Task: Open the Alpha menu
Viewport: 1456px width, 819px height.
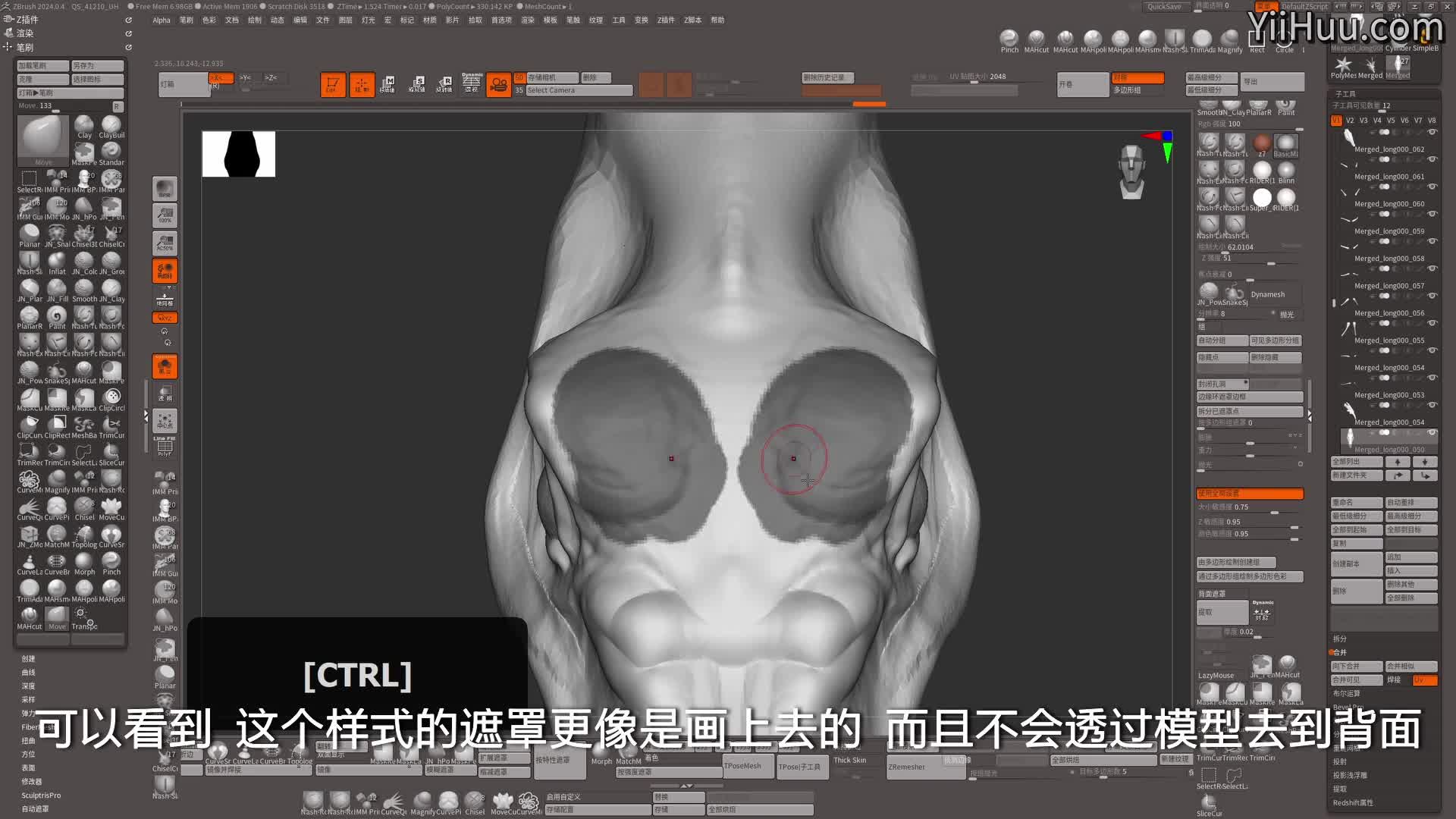Action: 162,20
